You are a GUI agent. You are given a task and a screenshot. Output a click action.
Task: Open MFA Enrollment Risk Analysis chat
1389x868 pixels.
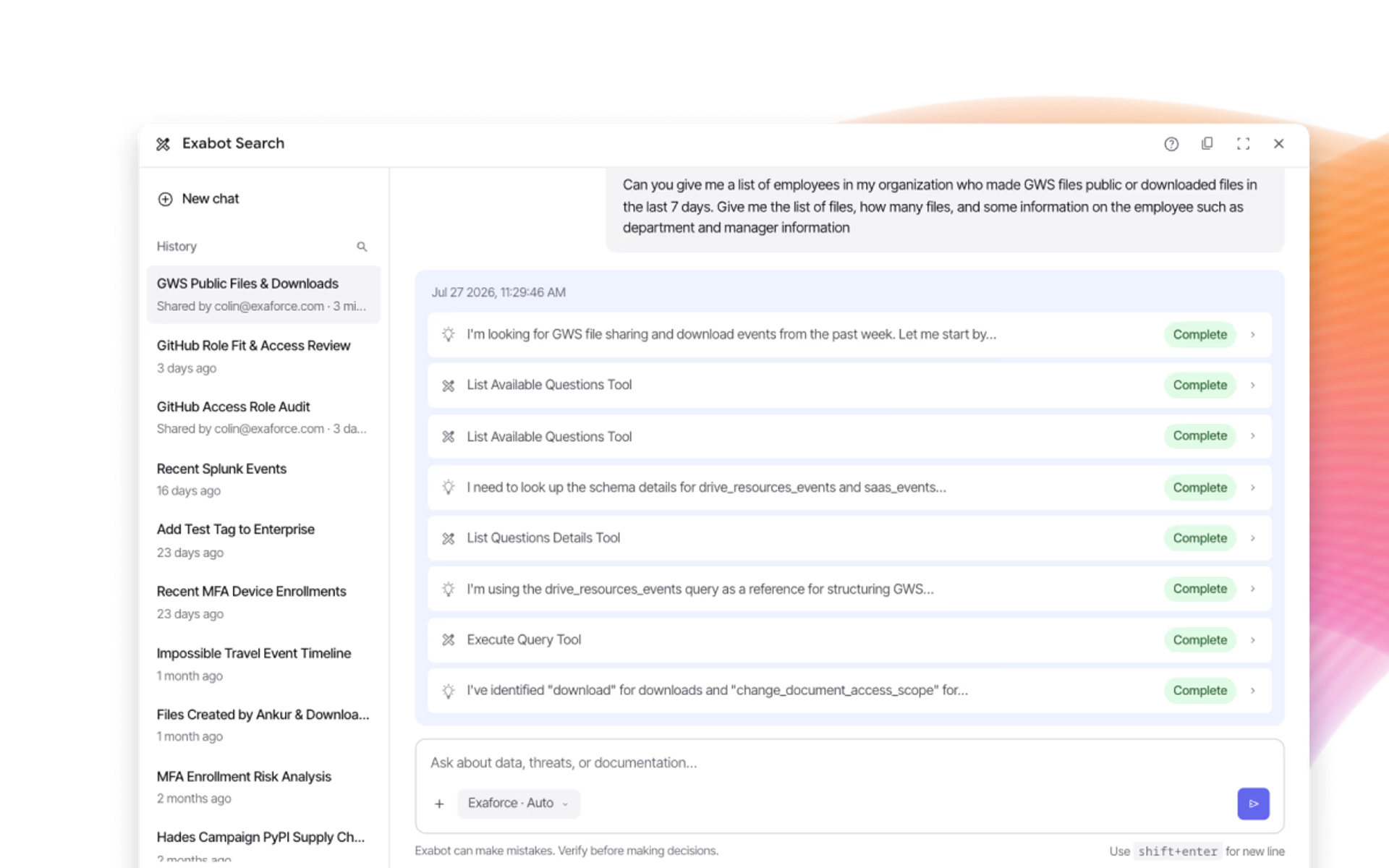[263, 786]
